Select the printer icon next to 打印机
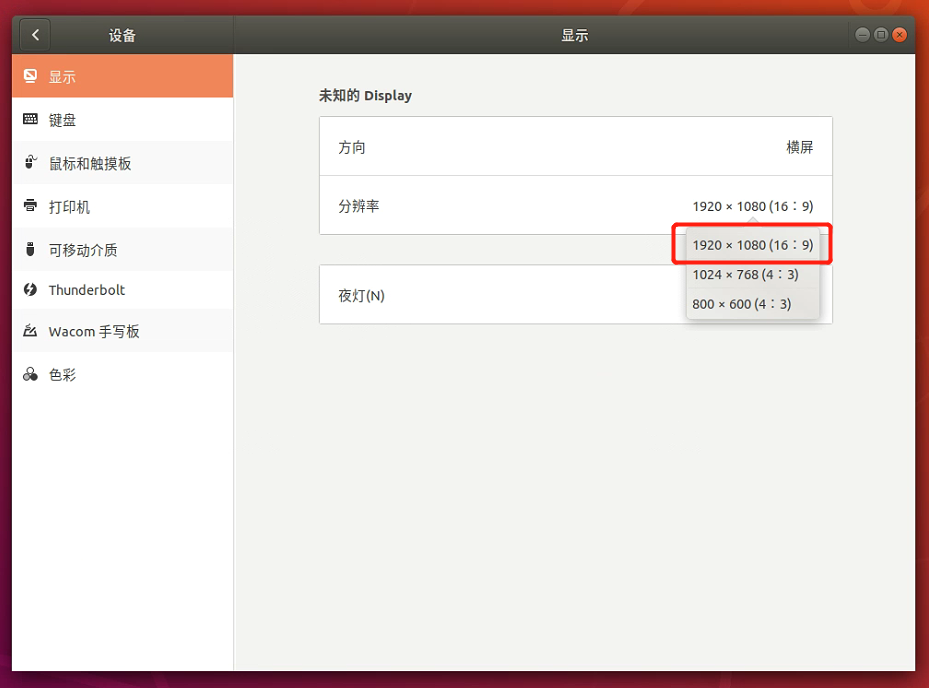The height and width of the screenshot is (688, 929). click(30, 206)
